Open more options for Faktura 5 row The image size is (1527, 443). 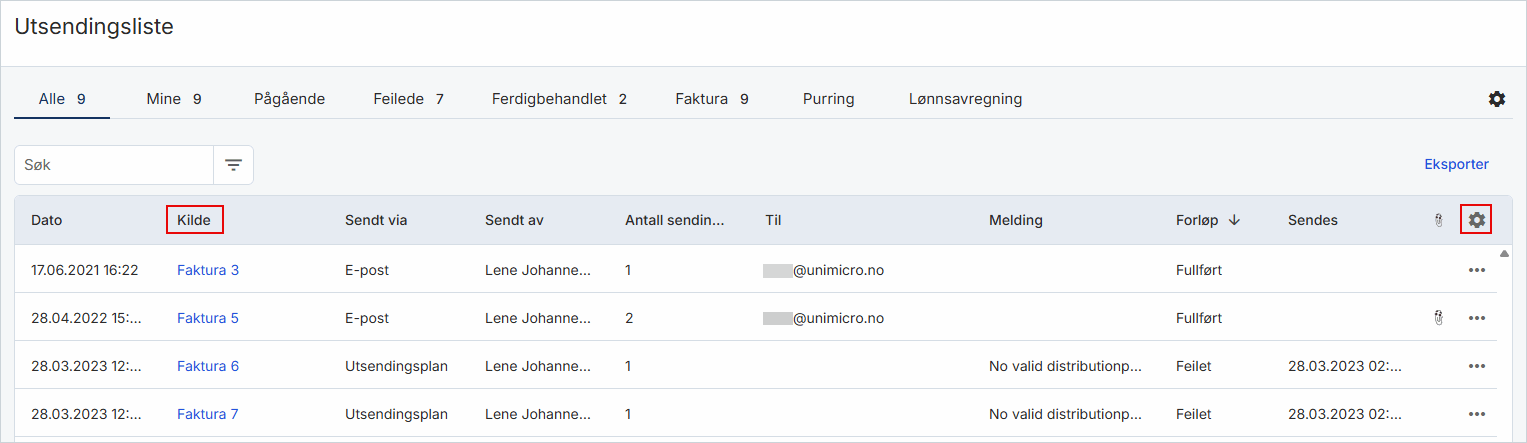point(1476,318)
